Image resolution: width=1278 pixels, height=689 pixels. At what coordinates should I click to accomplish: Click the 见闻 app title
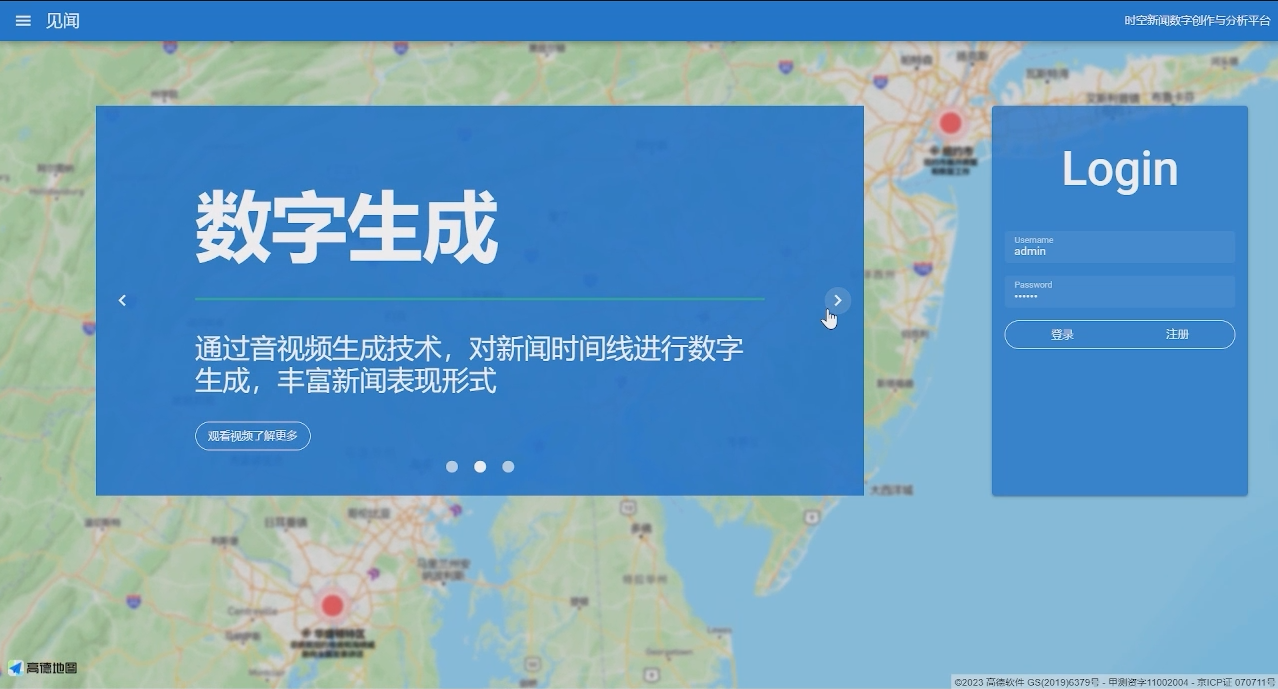coord(63,21)
